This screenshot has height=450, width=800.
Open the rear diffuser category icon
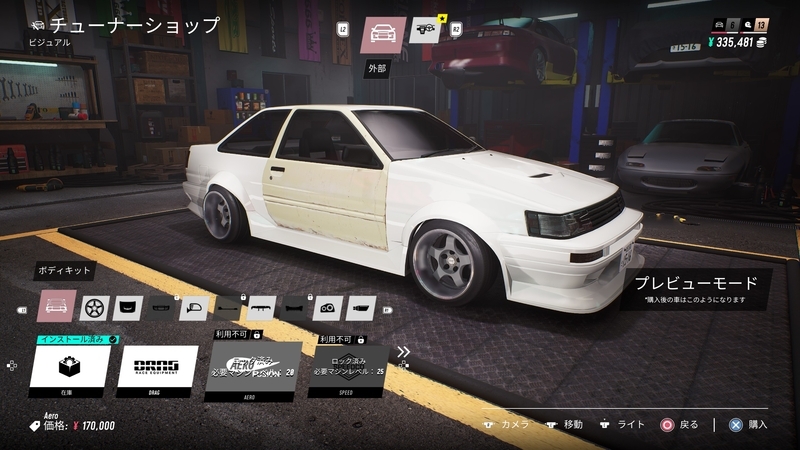pos(261,308)
